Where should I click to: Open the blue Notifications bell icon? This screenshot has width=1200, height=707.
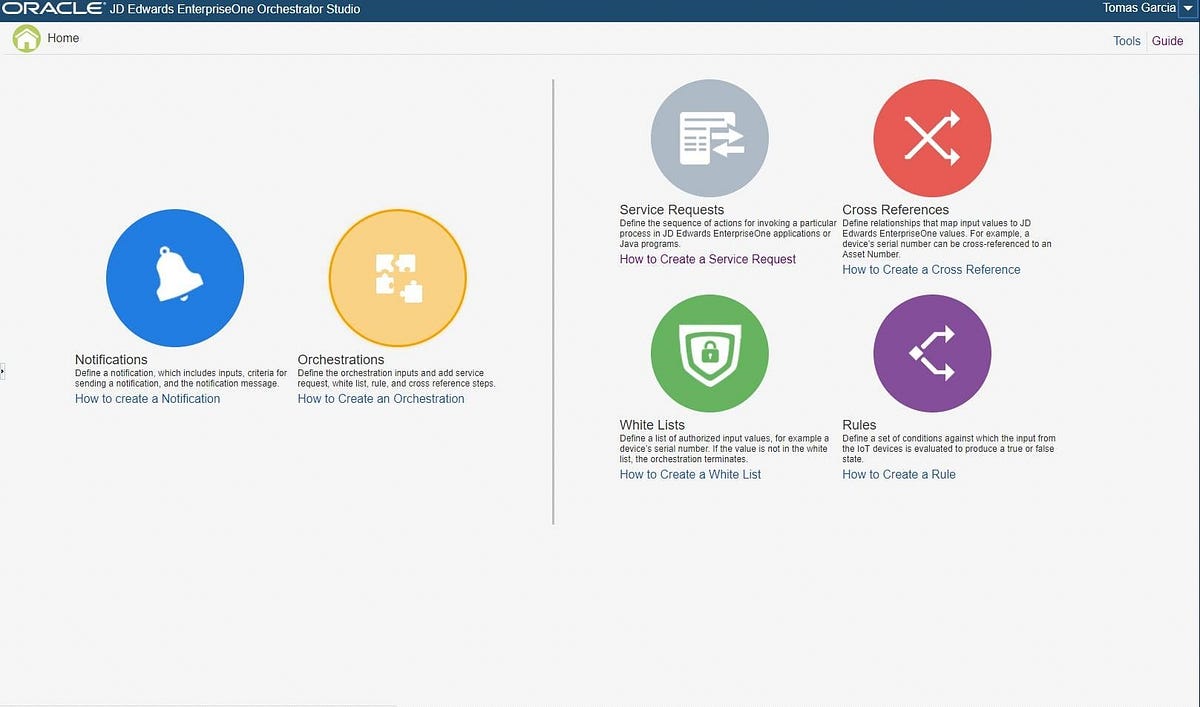click(175, 278)
